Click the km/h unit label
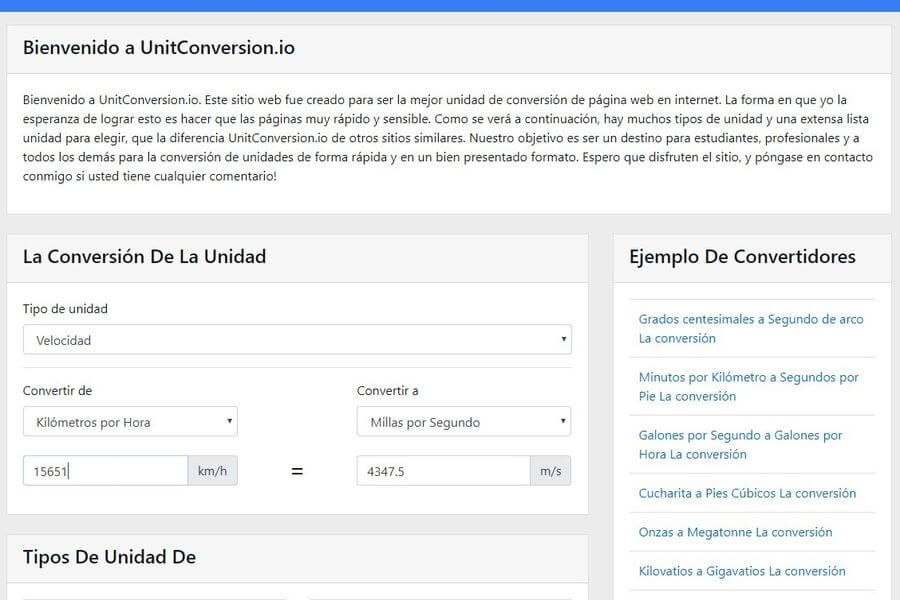This screenshot has height=600, width=900. coord(212,471)
